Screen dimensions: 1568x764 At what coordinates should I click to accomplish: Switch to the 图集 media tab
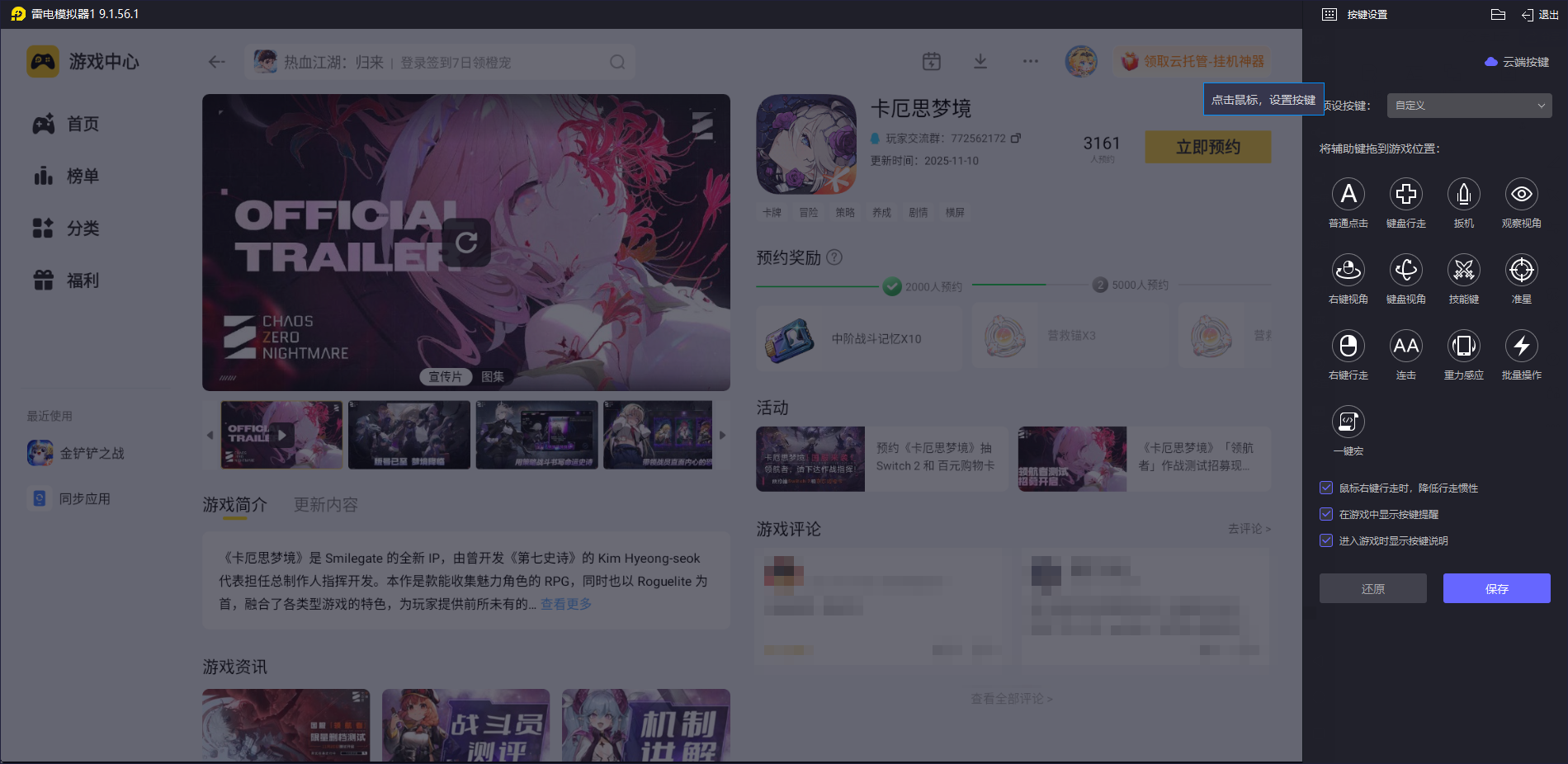pos(493,376)
